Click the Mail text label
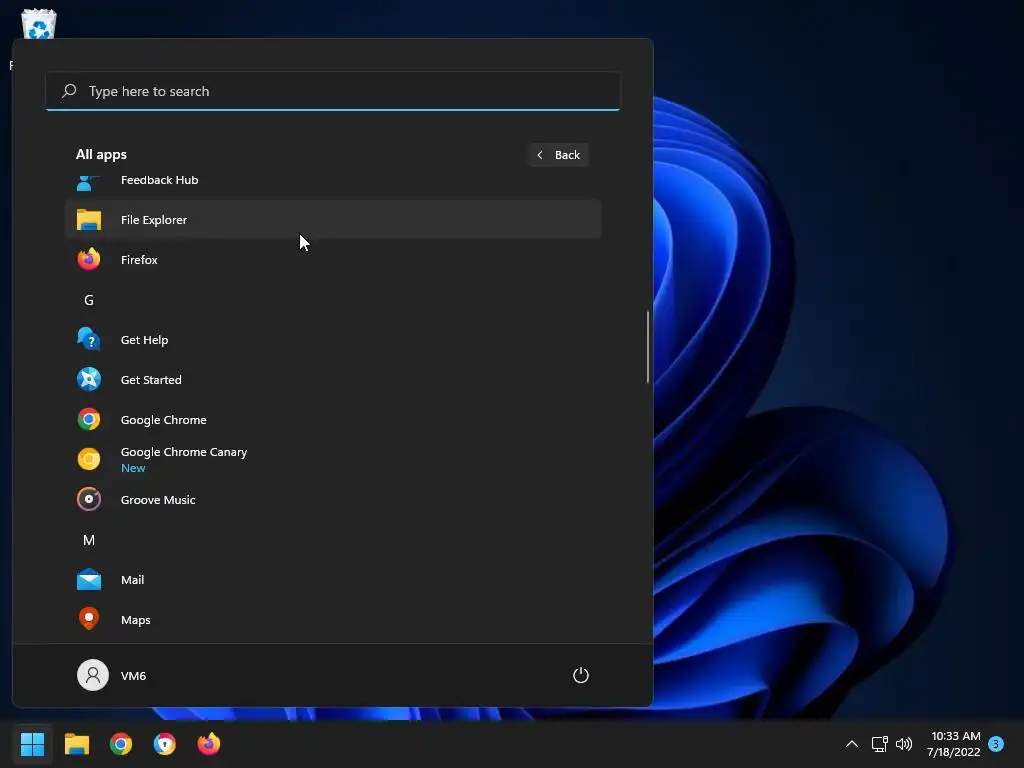 pyautogui.click(x=133, y=580)
